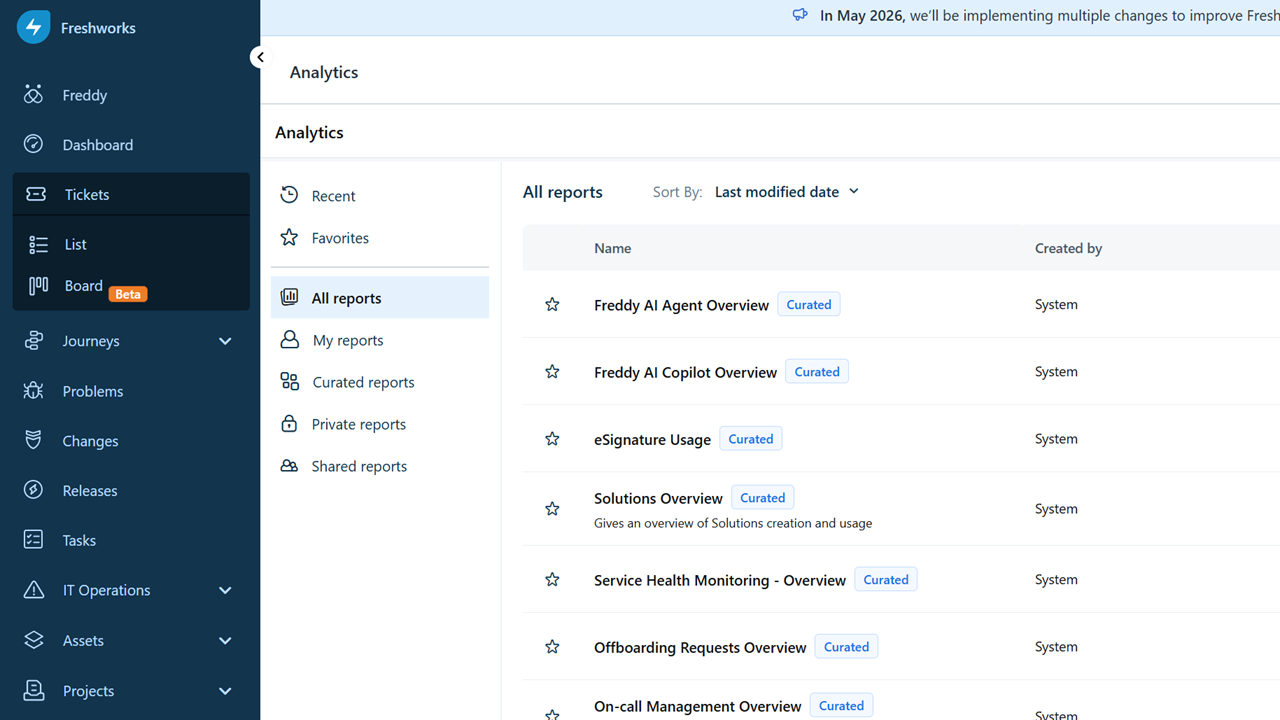
Task: Click the Changes sidebar icon
Action: click(33, 440)
